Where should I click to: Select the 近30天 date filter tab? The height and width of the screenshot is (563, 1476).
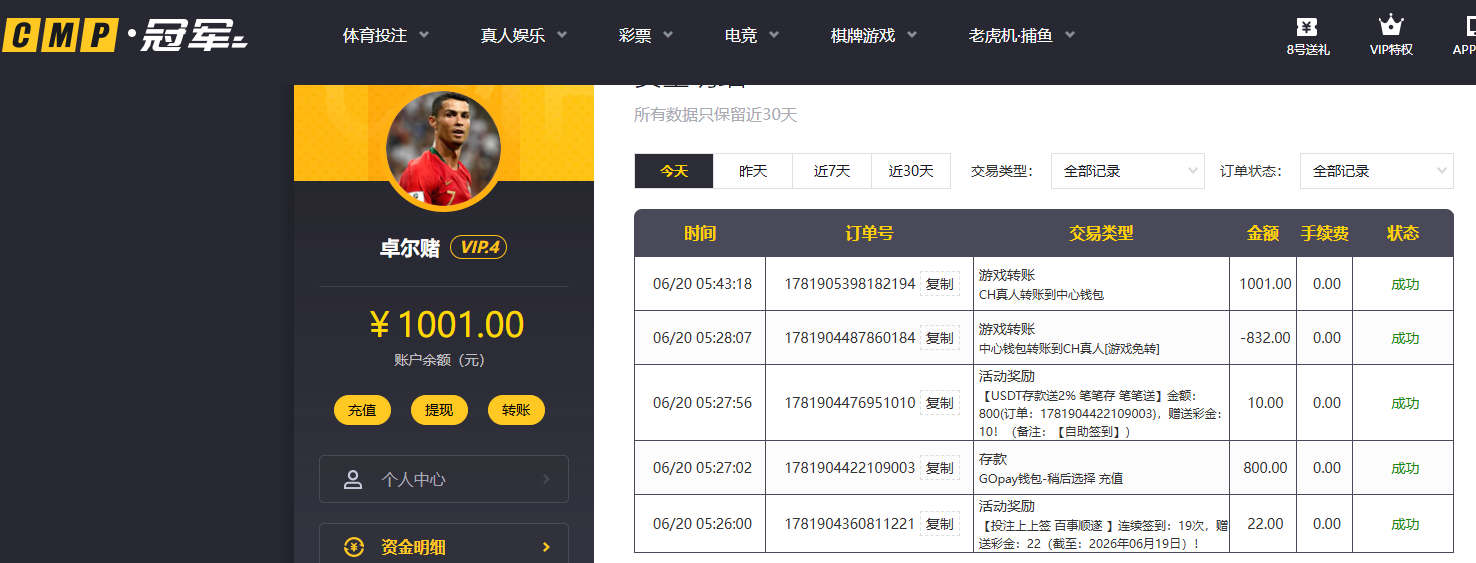tap(911, 171)
